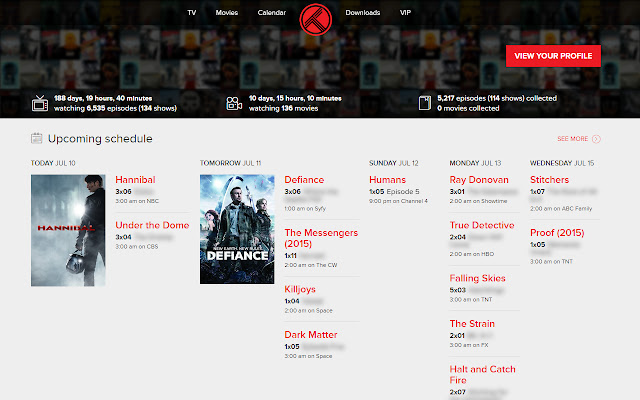
Task: Open the Killjoys show link
Action: point(300,289)
